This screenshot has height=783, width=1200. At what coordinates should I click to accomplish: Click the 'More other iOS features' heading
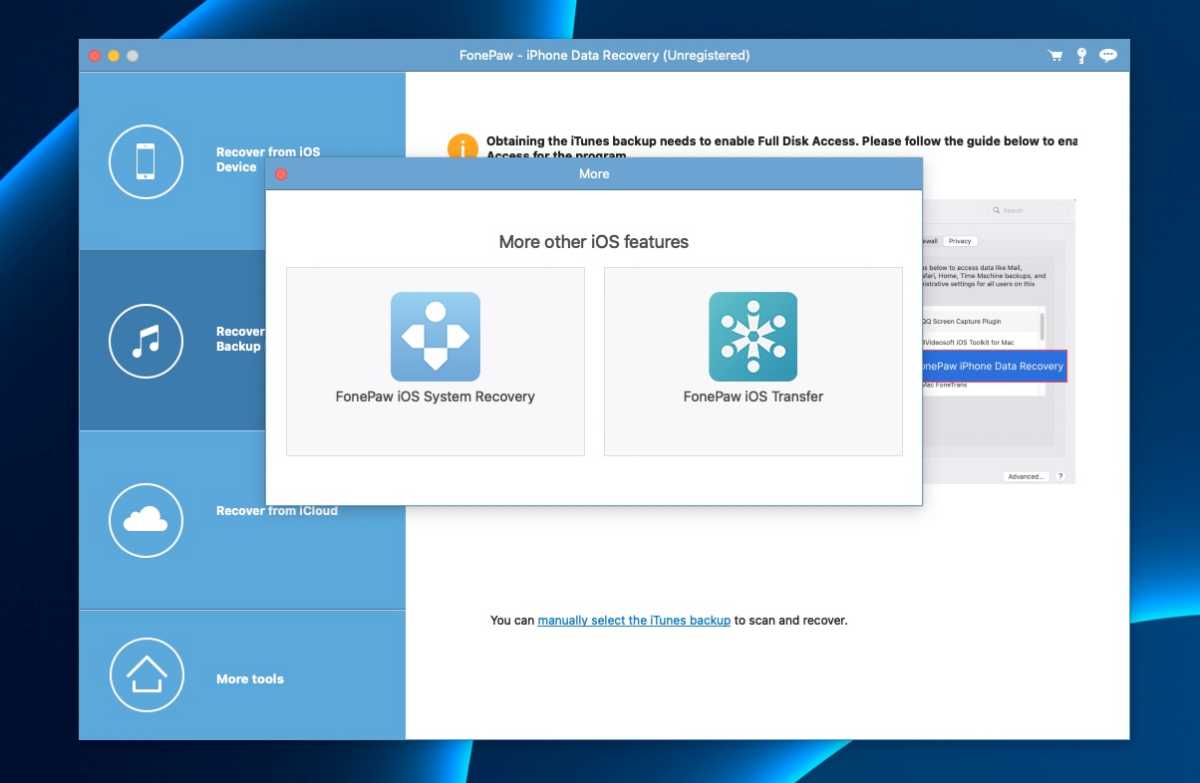(x=594, y=242)
